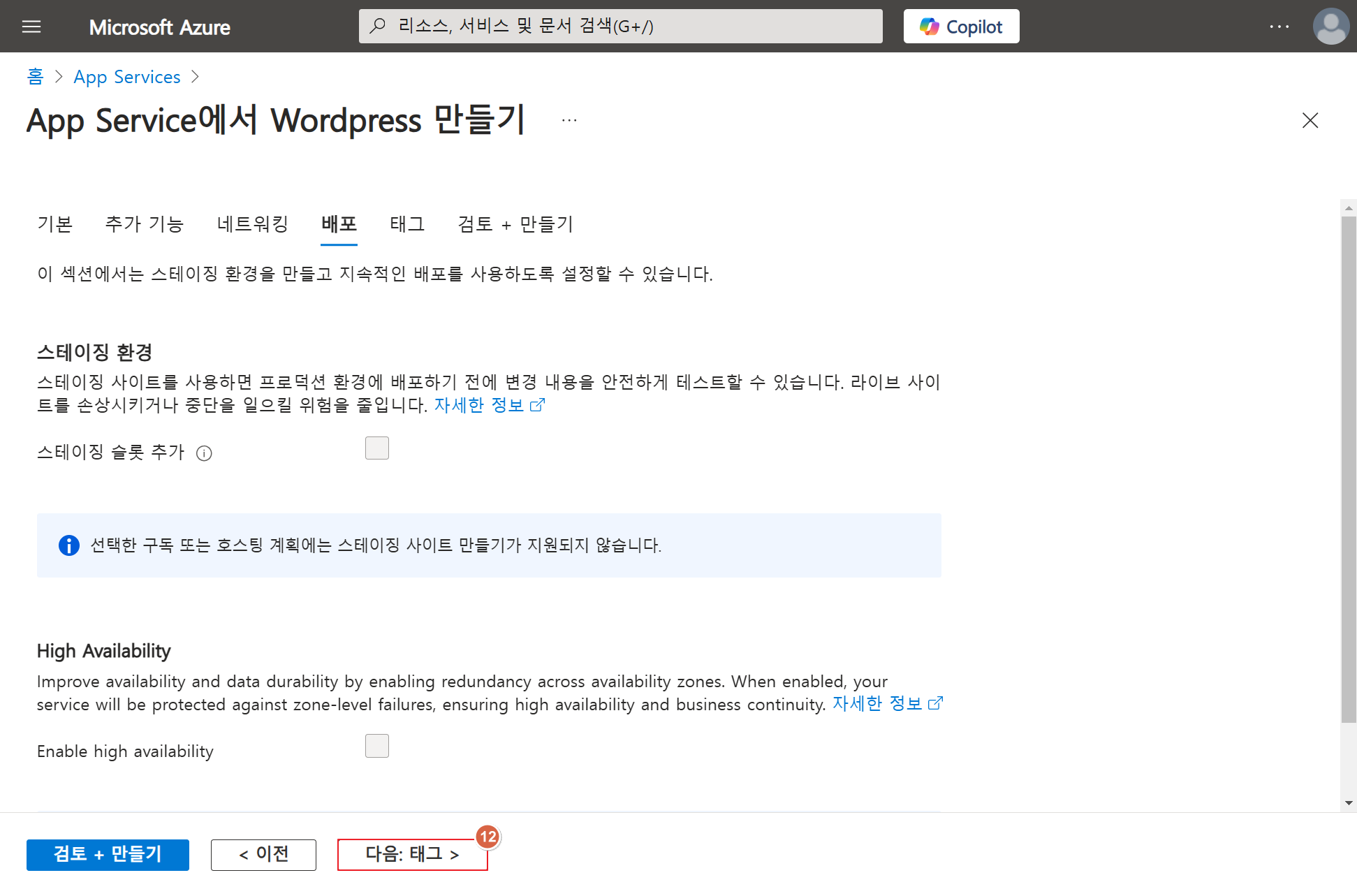Show info tooltip for 스테이징 슬롯 추가
Image resolution: width=1357 pixels, height=896 pixels.
[204, 453]
